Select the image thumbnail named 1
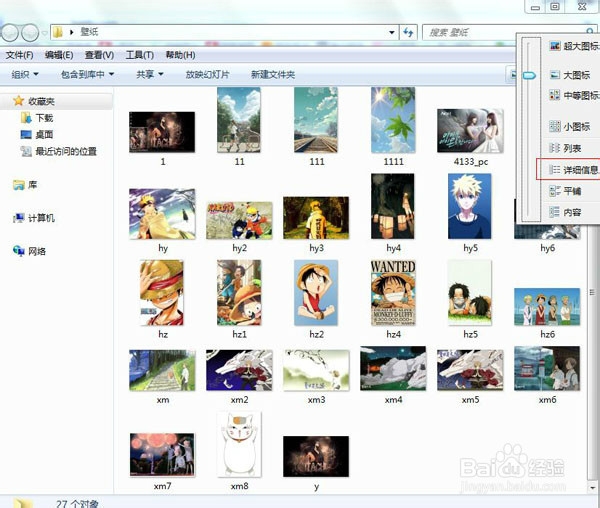Viewport: 600px width, 508px height. tap(162, 132)
